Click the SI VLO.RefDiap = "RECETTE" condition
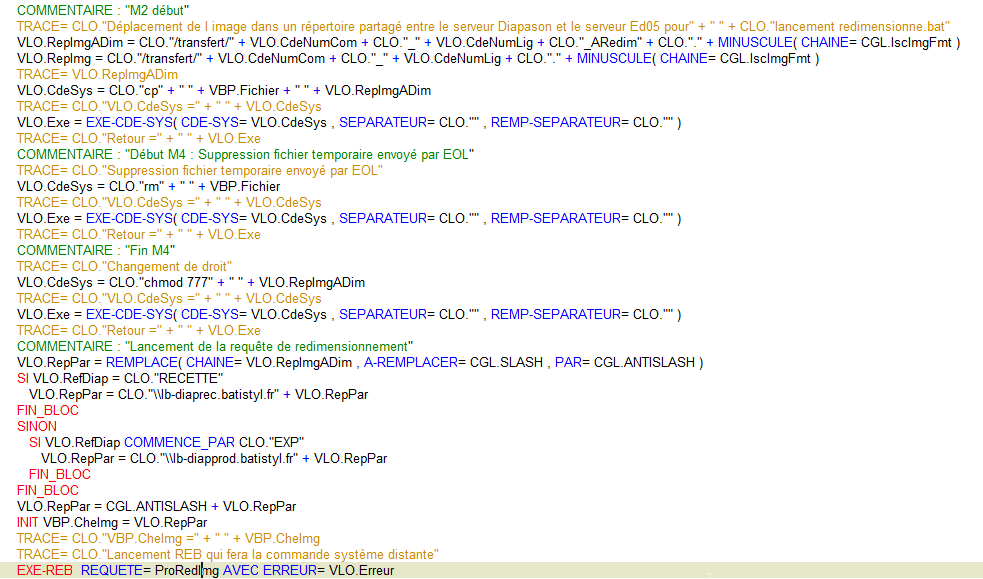 (x=120, y=378)
